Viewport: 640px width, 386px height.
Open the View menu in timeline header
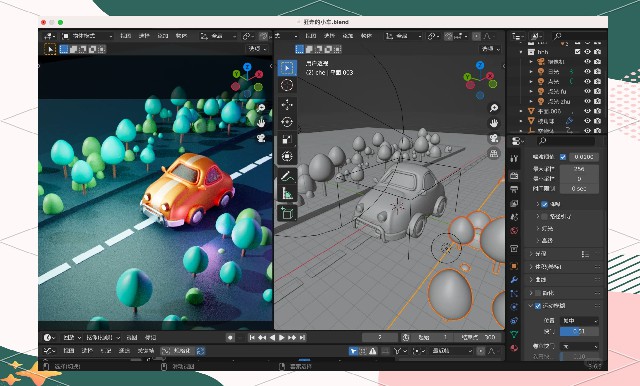coord(132,337)
